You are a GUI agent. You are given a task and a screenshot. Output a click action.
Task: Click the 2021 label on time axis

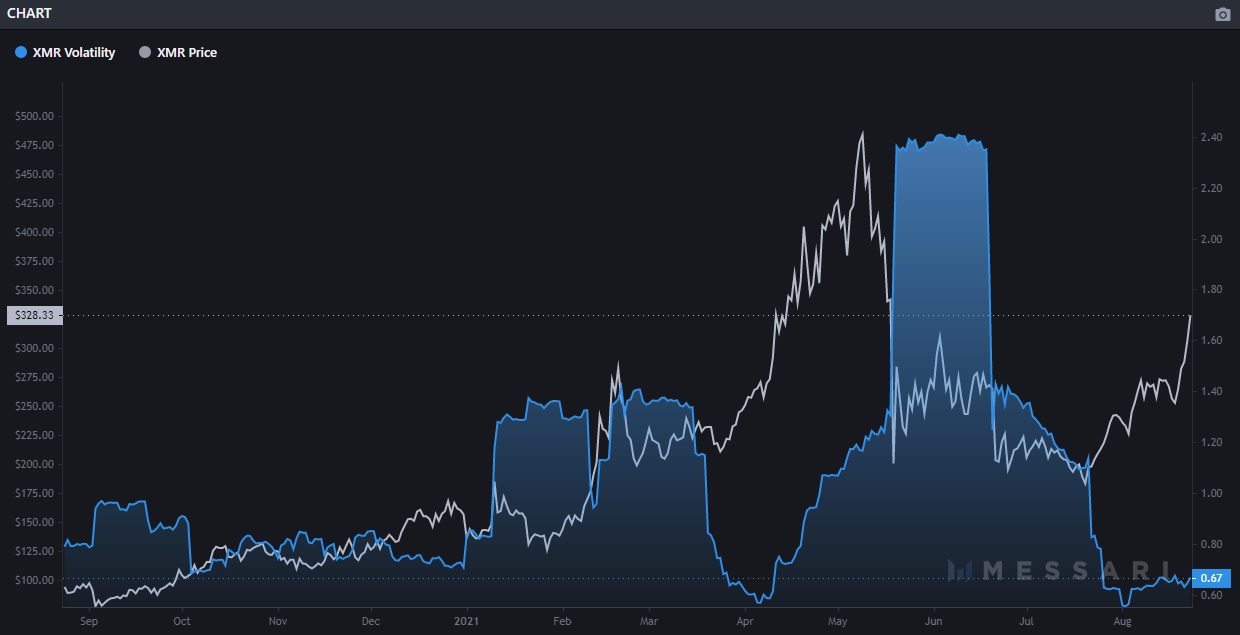click(466, 621)
